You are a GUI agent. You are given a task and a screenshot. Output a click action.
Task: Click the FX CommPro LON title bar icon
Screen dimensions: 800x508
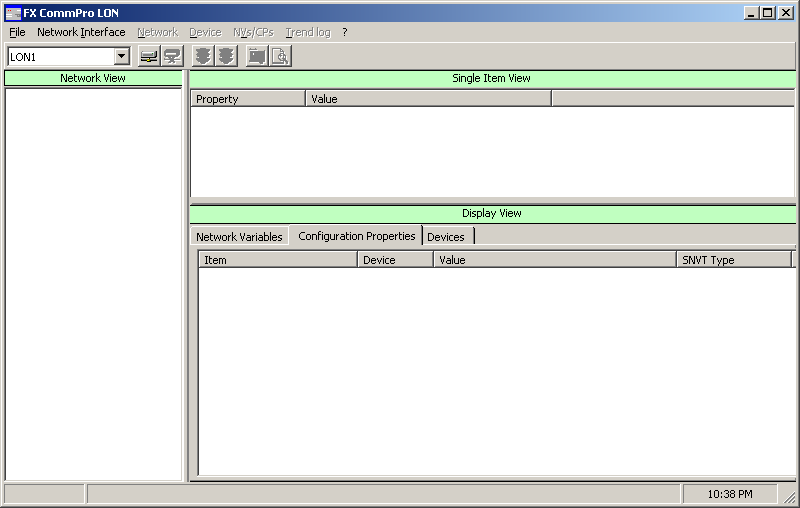(x=13, y=13)
